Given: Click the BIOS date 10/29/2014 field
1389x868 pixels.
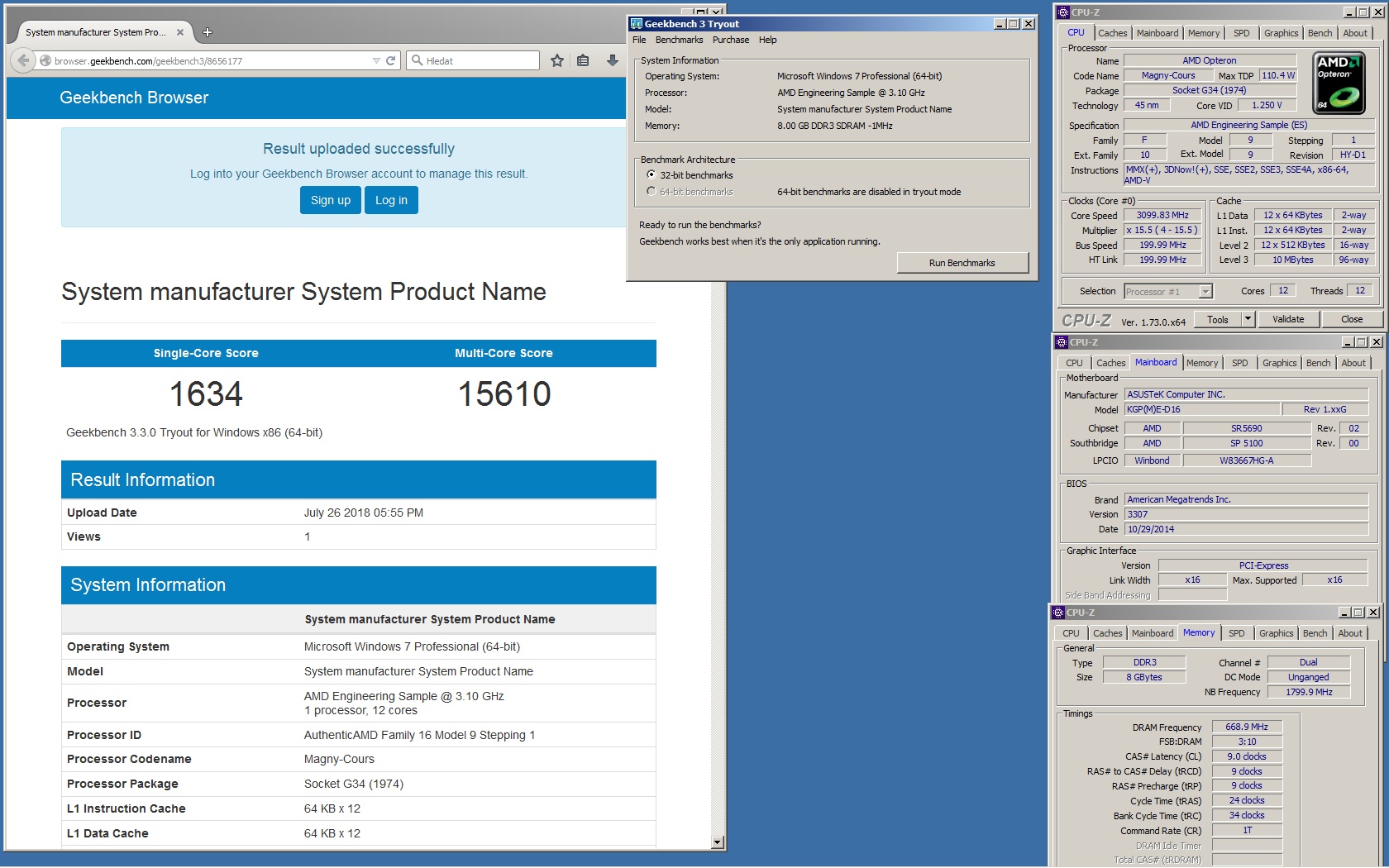Looking at the screenshot, I should [x=1247, y=529].
